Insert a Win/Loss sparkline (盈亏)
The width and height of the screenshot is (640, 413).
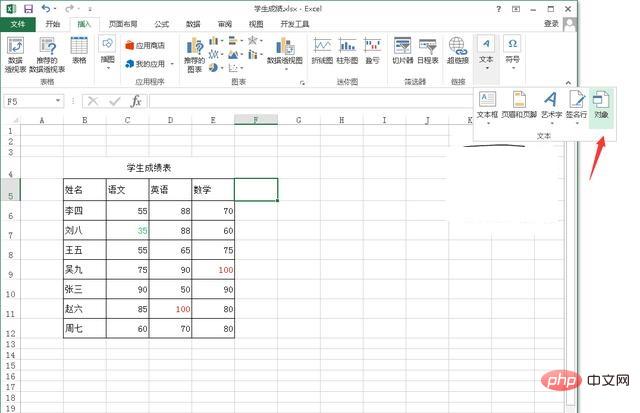coord(372,51)
